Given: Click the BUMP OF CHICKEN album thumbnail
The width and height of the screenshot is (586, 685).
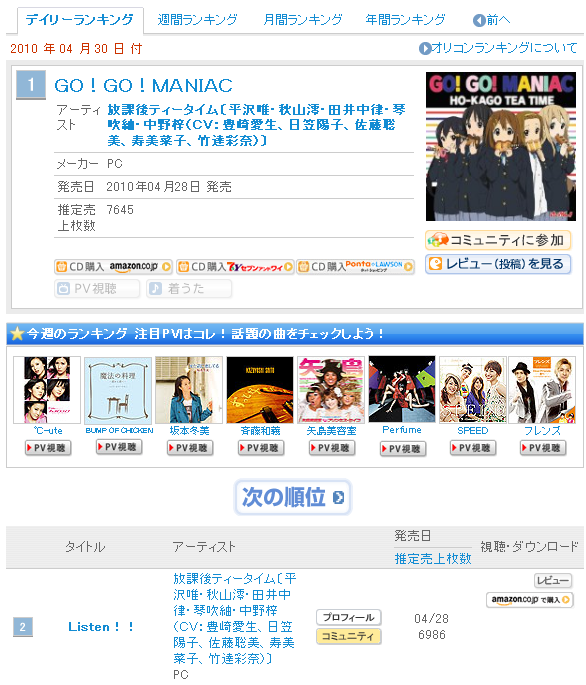Looking at the screenshot, I should pos(118,391).
